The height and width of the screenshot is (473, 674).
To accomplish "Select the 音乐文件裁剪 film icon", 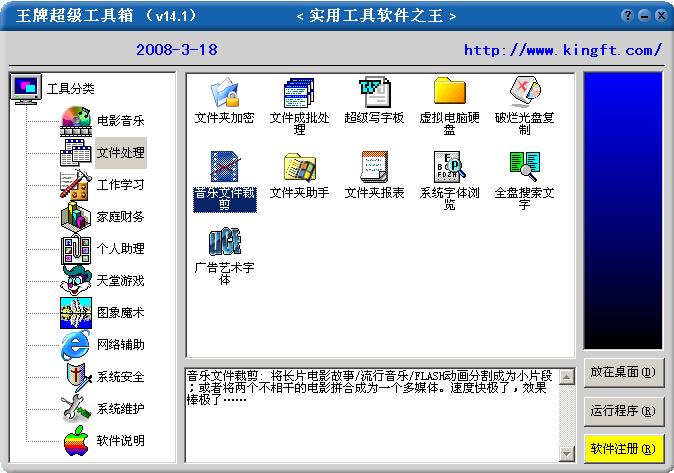I will [225, 167].
